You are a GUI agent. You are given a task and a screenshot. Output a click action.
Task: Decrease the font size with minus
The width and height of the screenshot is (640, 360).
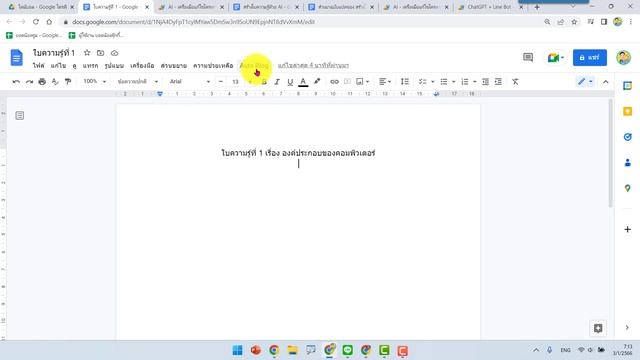[220, 82]
